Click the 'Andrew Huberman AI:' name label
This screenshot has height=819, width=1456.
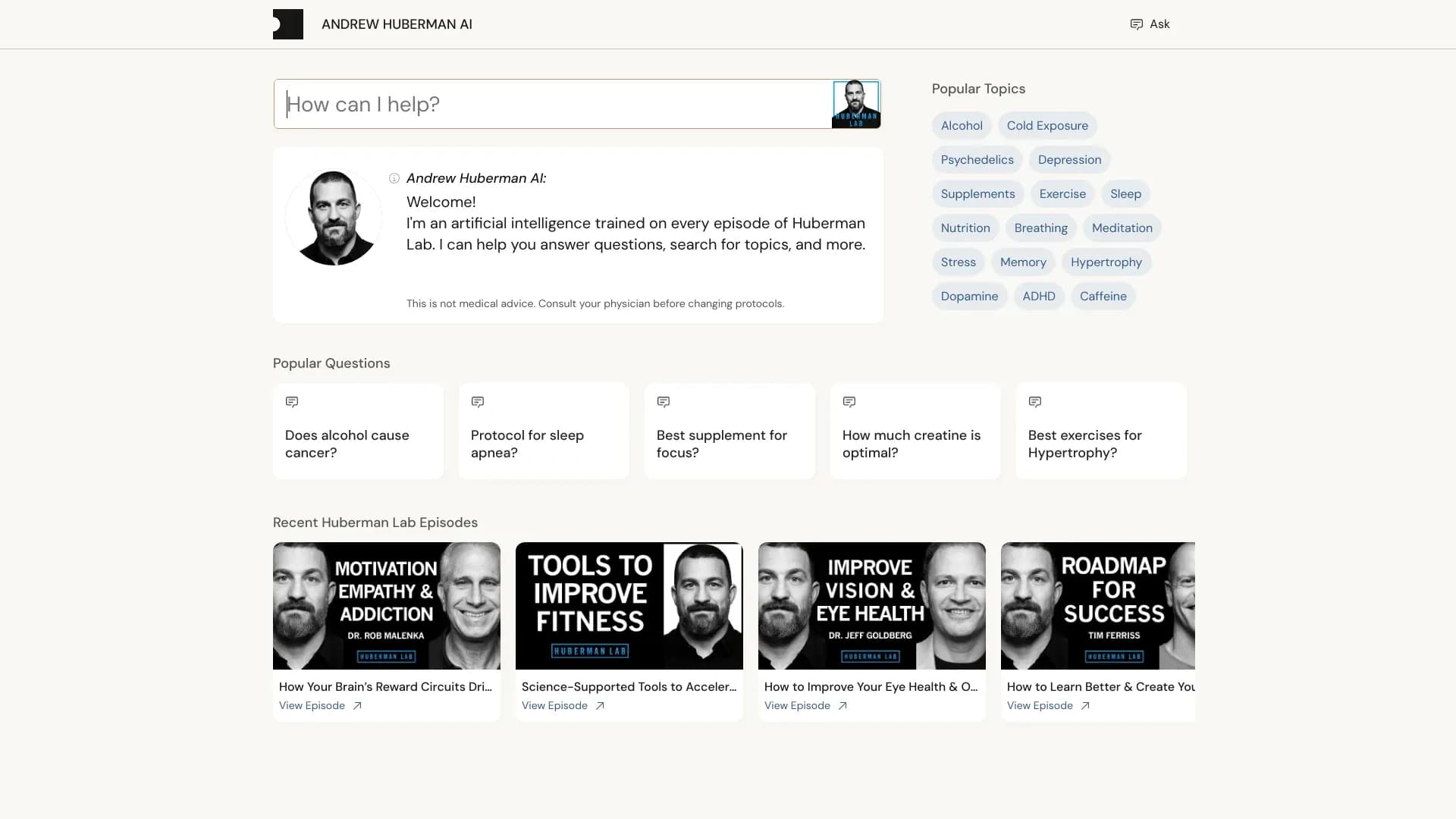tap(476, 178)
